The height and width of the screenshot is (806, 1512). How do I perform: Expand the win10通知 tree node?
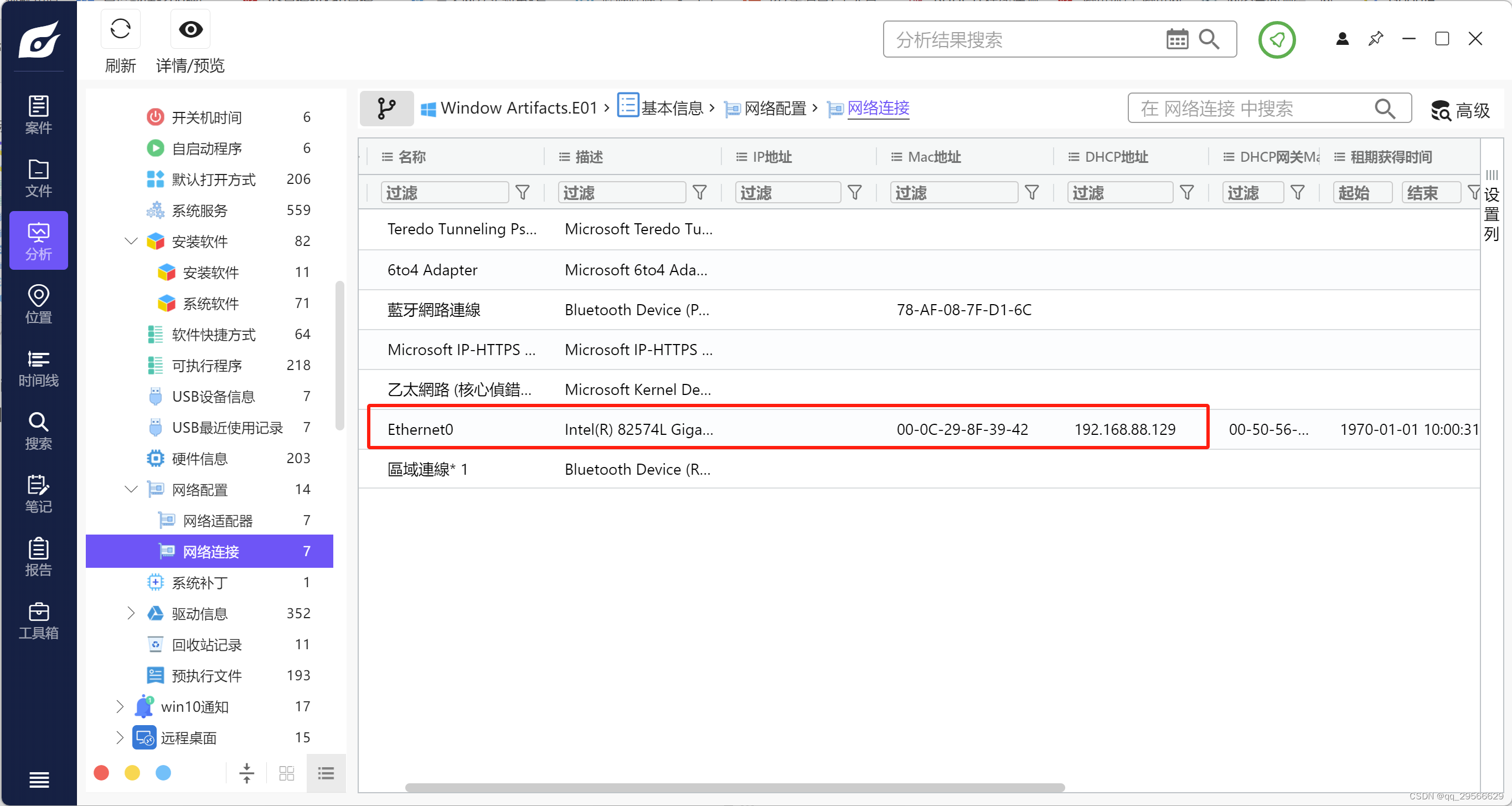click(x=120, y=706)
